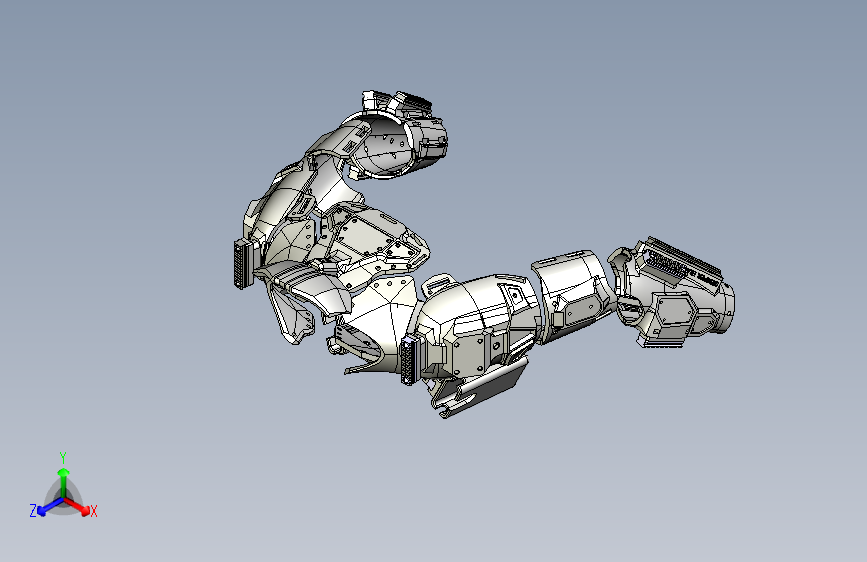This screenshot has height=562, width=867.
Task: Click the blue Z axis of the orientation triad
Action: 50,506
